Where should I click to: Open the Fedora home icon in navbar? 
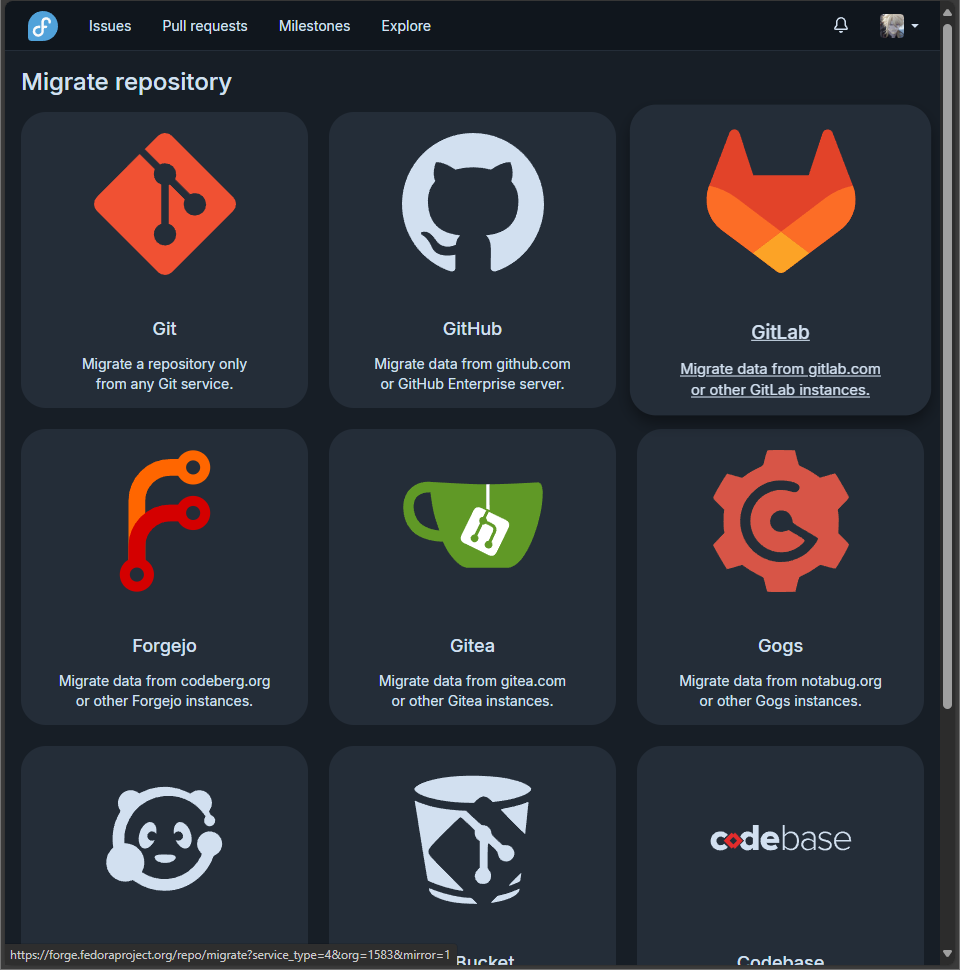42,25
